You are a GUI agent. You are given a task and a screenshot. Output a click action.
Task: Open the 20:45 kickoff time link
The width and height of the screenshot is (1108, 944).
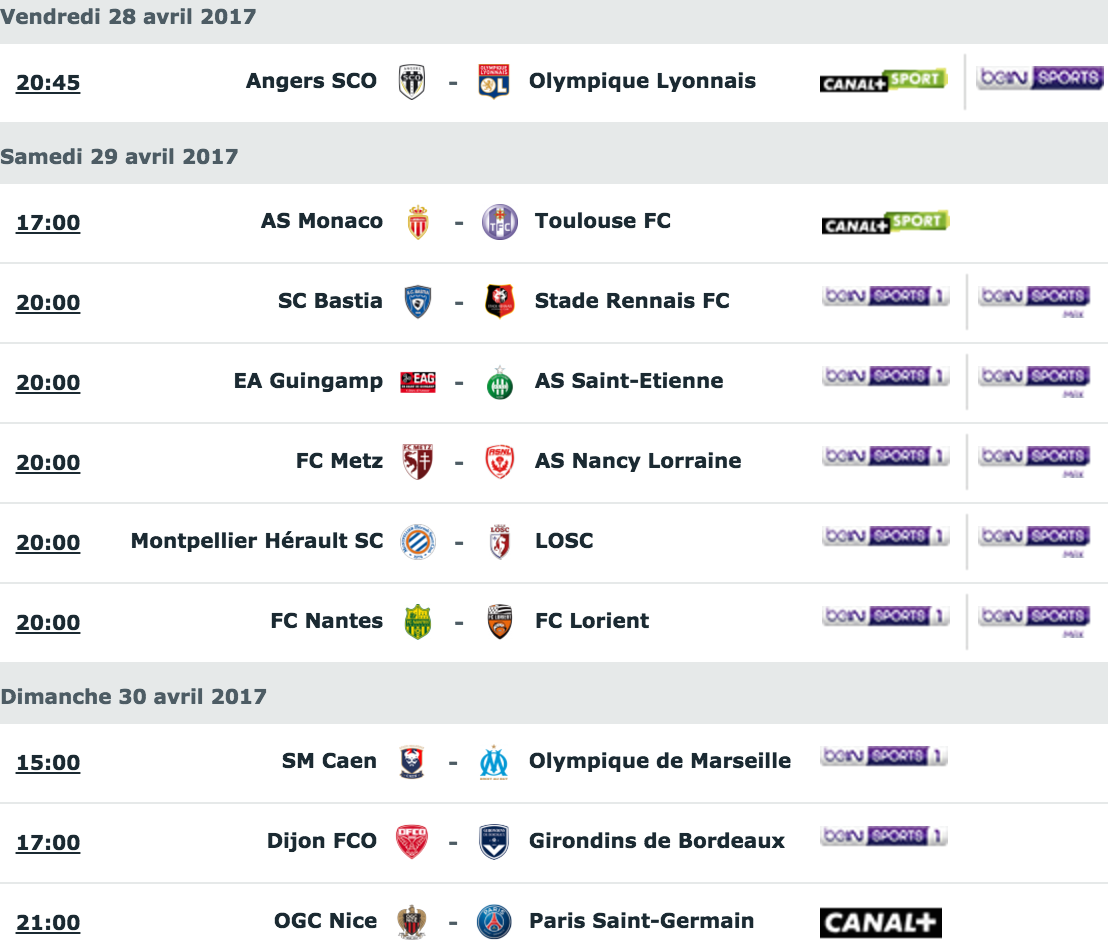pos(48,83)
